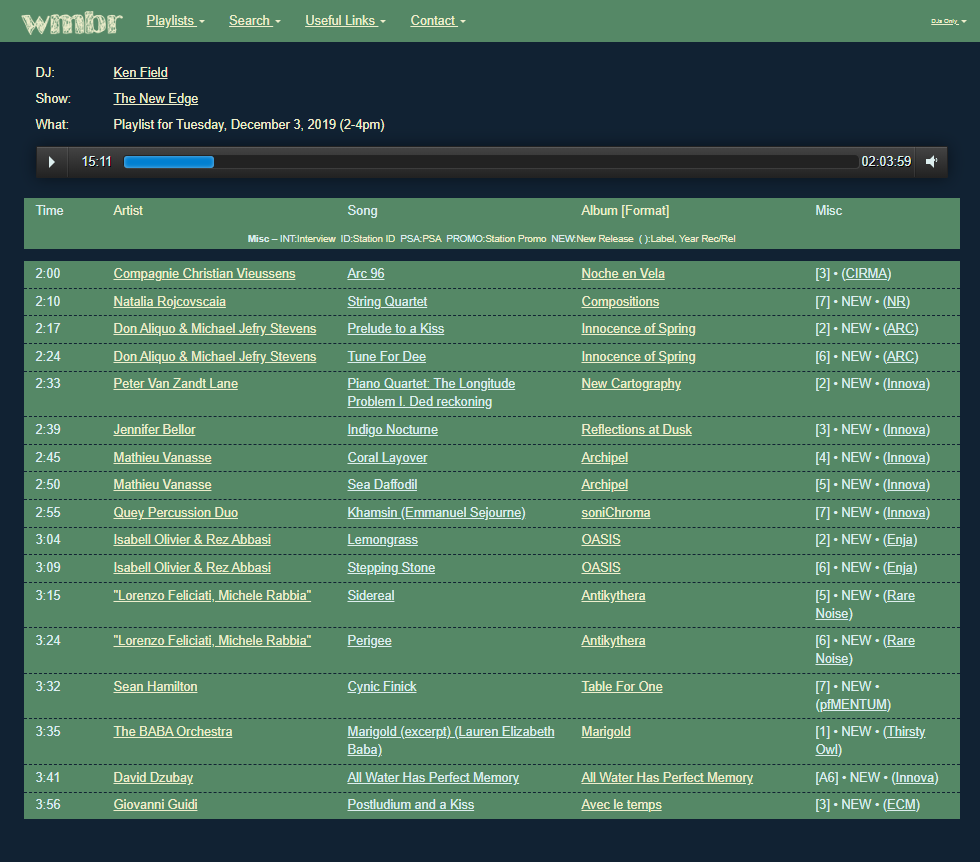Open artist Compagnie Christian Vieussens
This screenshot has width=980, height=862.
[x=204, y=274]
